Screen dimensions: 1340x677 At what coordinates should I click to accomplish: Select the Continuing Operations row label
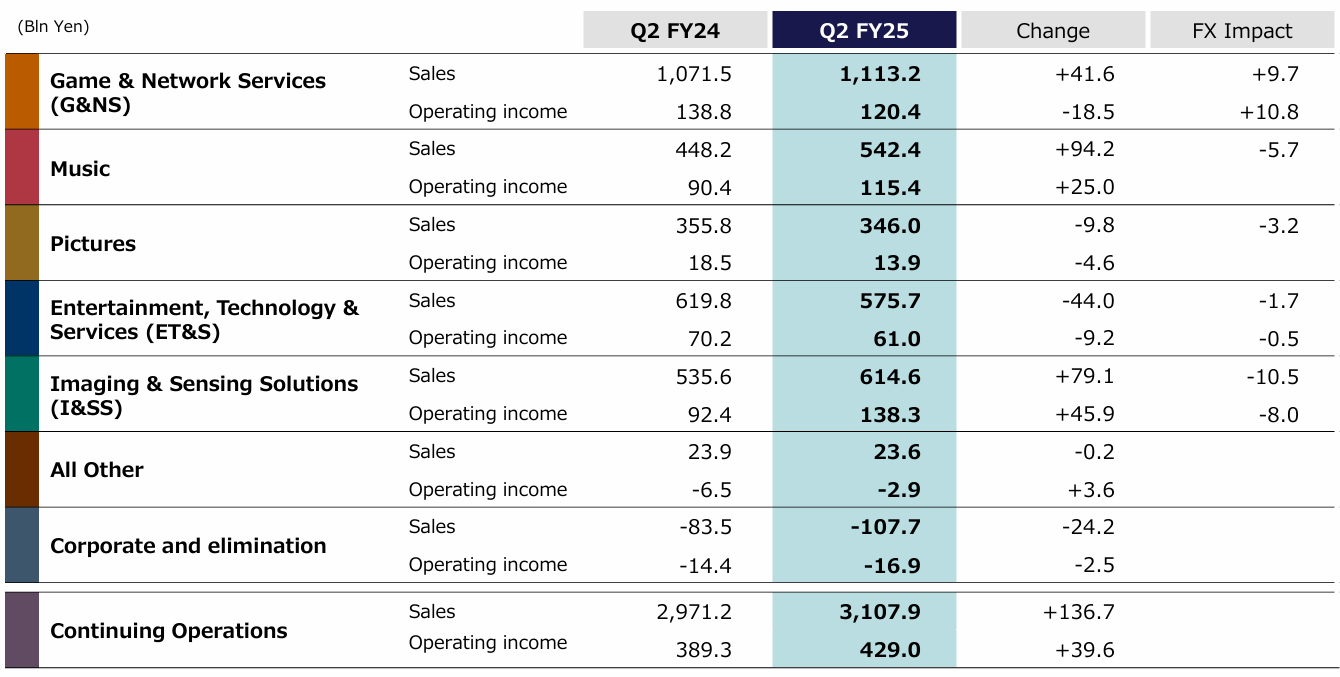tap(169, 631)
